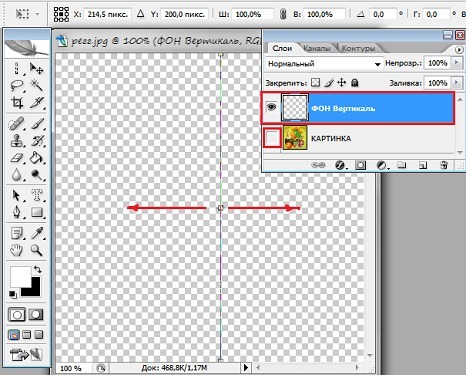Expand the Заливка fill slider arrow
The image size is (466, 375).
tap(456, 82)
